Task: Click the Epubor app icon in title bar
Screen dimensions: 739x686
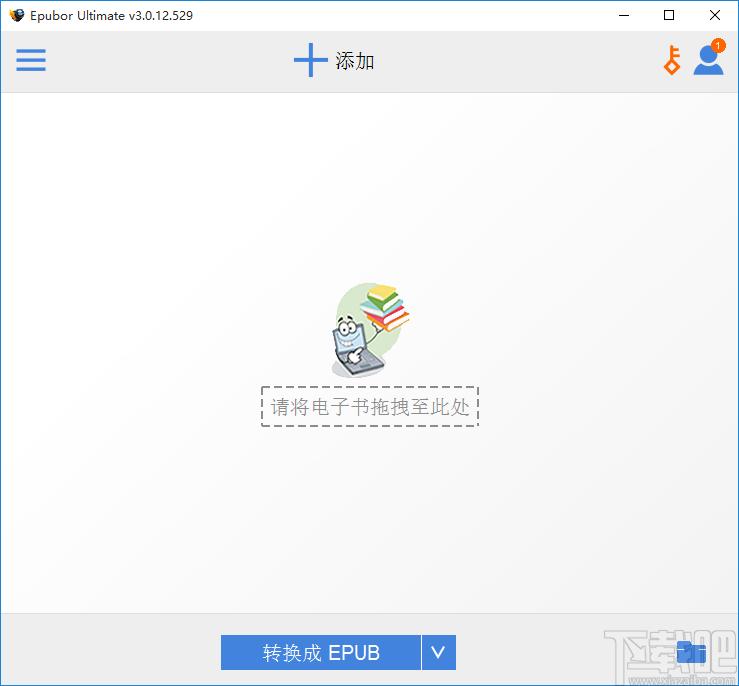Action: tap(16, 16)
